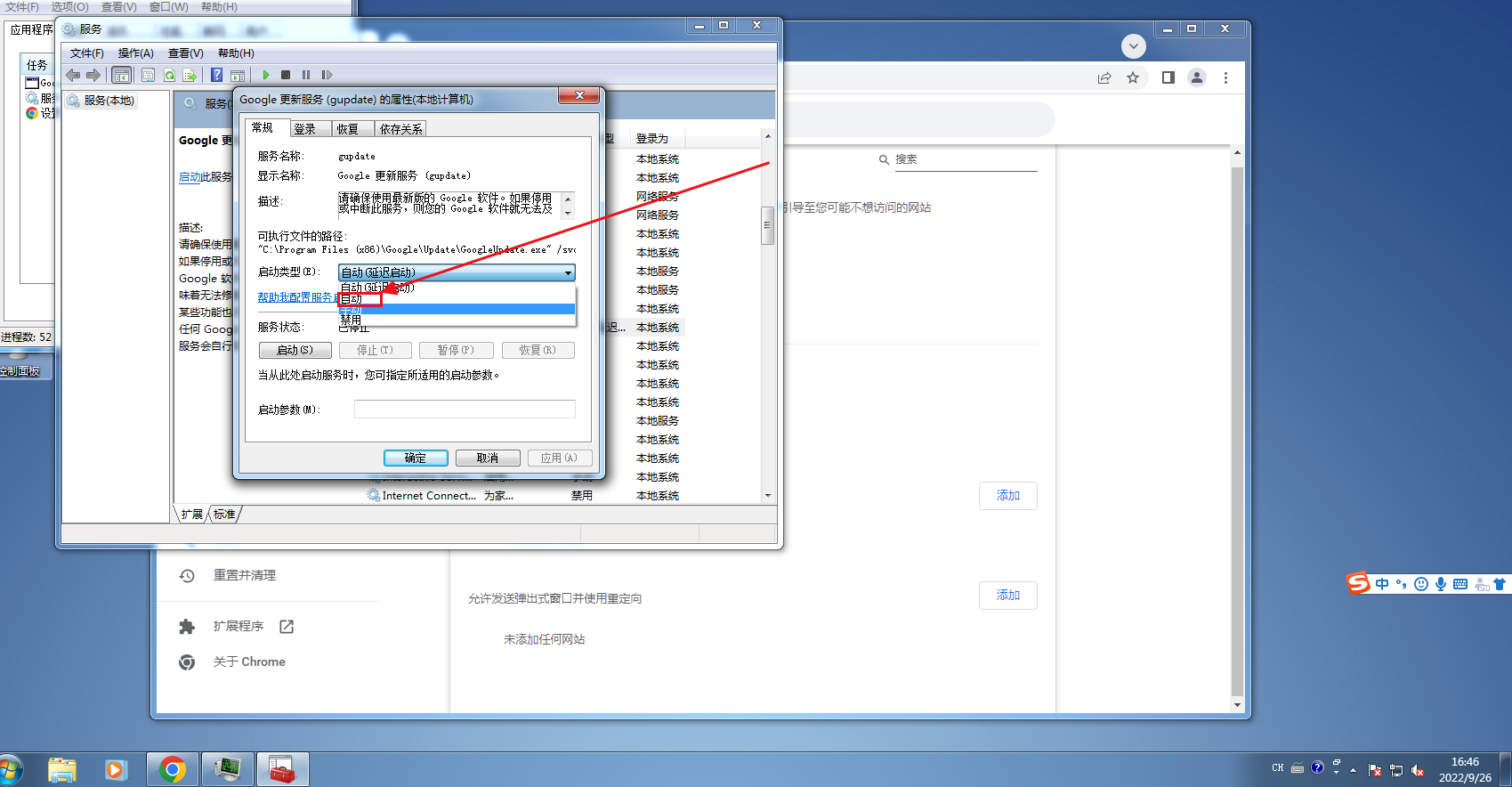Click the muted volume tray icon
This screenshot has height=787, width=1512.
tap(1418, 770)
